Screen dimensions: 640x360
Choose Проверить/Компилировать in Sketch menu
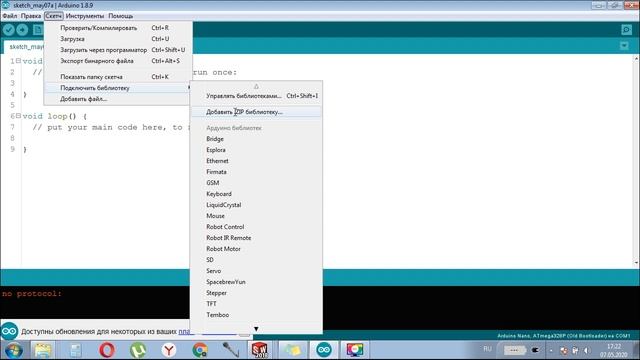click(x=118, y=28)
